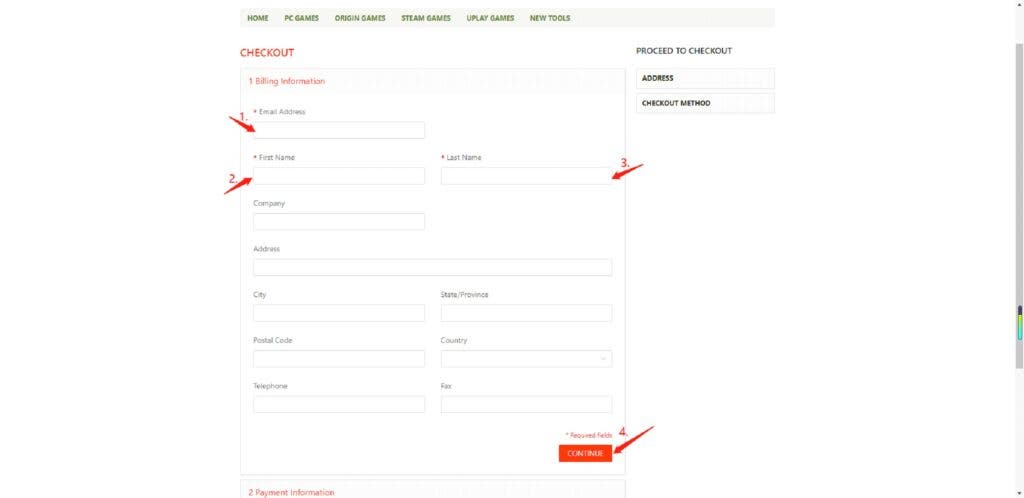Click the State/Province input field

click(x=526, y=313)
